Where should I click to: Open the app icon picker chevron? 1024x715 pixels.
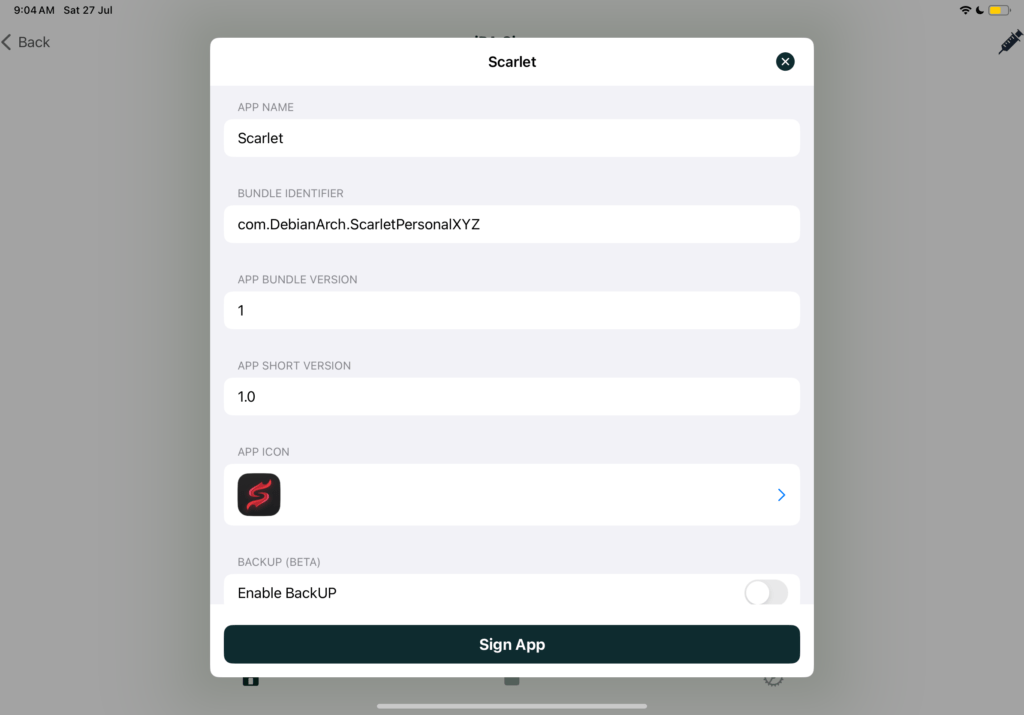pos(781,494)
